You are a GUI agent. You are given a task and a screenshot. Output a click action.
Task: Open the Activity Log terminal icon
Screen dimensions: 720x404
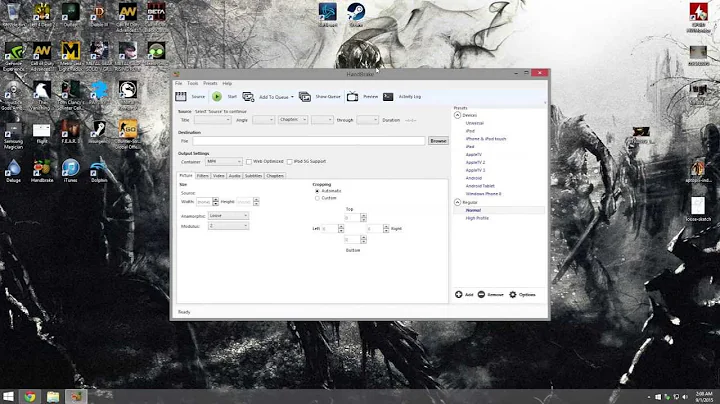(388, 96)
